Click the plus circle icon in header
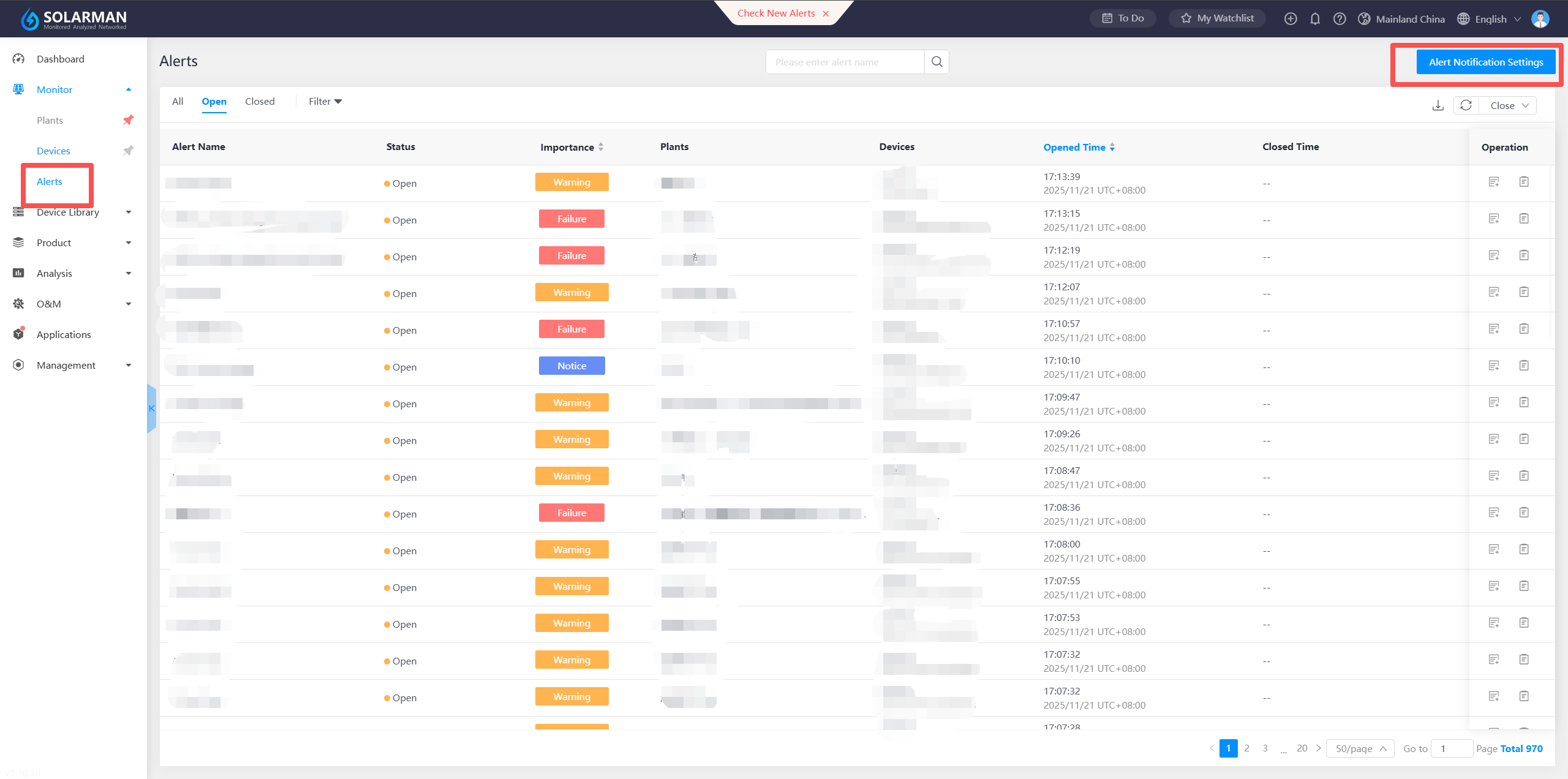 1291,19
